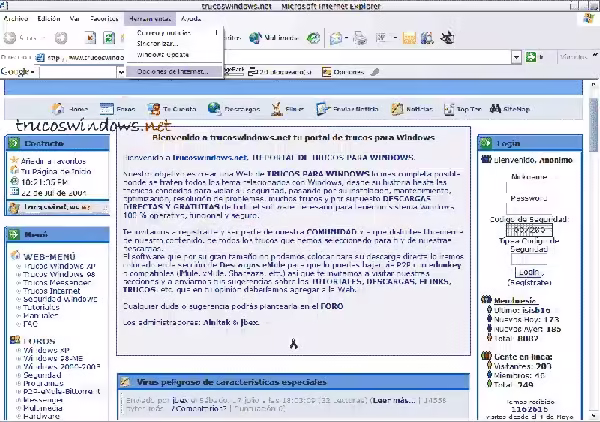This screenshot has width=600, height=422.
Task: Open the Google search box dropdown arrow
Action: 121,72
